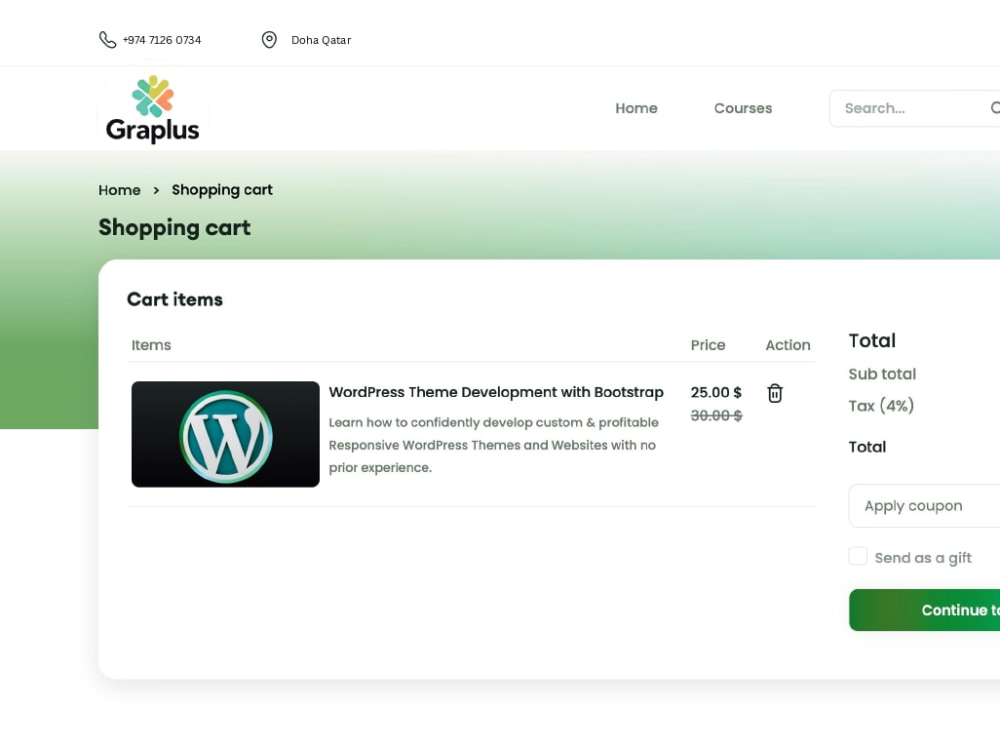Click the Price column header
This screenshot has height=750, width=1000.
708,345
